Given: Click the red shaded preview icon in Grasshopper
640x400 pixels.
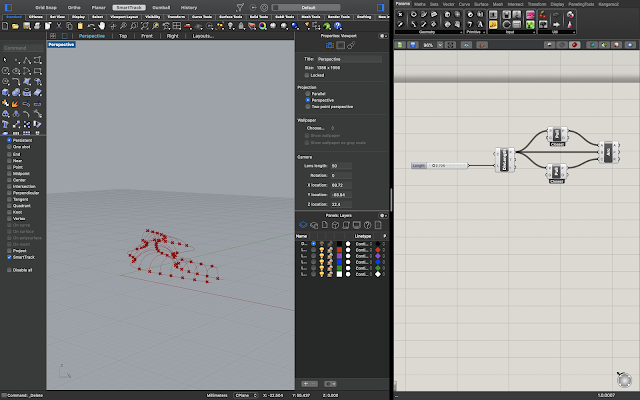Looking at the screenshot, I should point(574,45).
